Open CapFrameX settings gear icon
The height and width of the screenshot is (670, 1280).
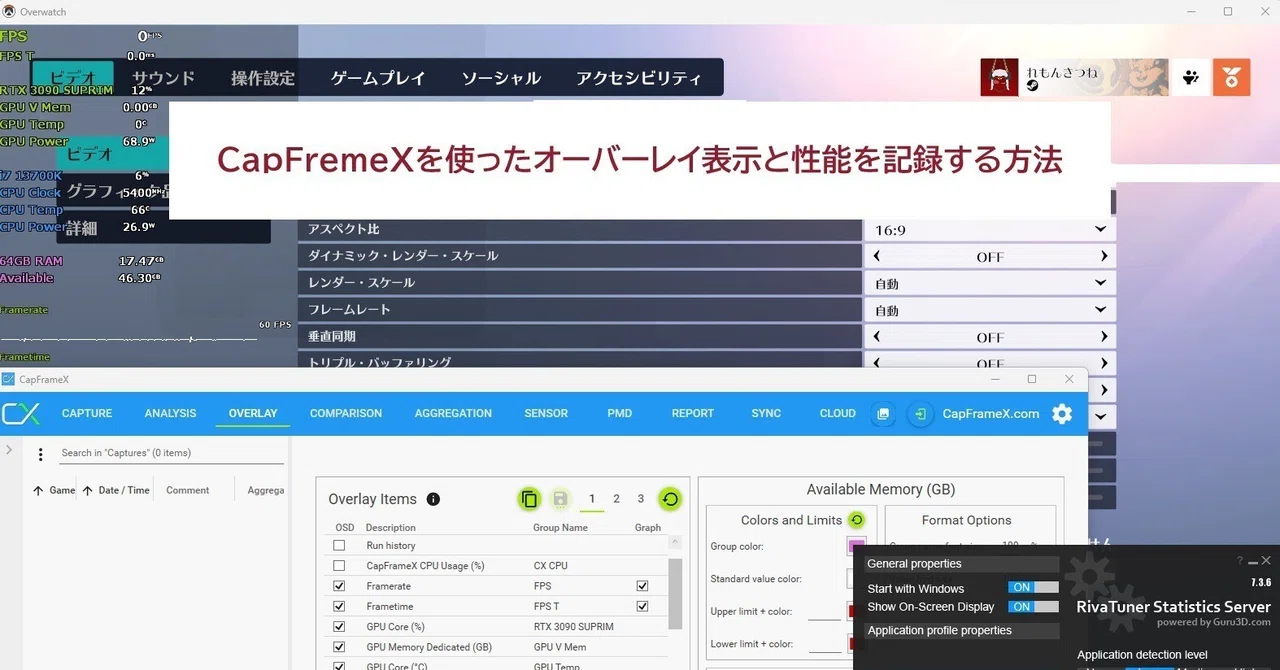tap(1062, 414)
